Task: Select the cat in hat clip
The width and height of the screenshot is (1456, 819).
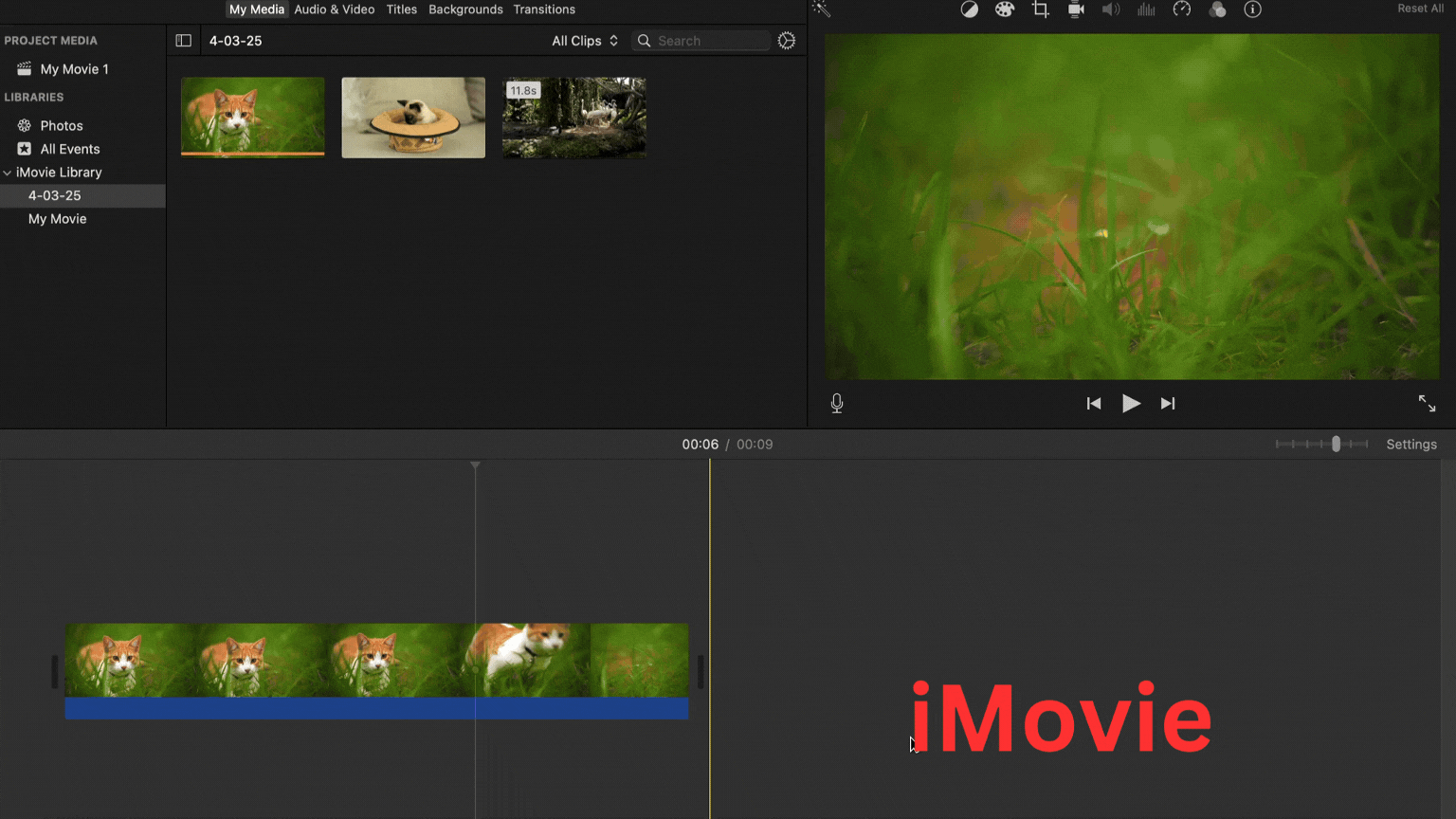Action: coord(413,118)
